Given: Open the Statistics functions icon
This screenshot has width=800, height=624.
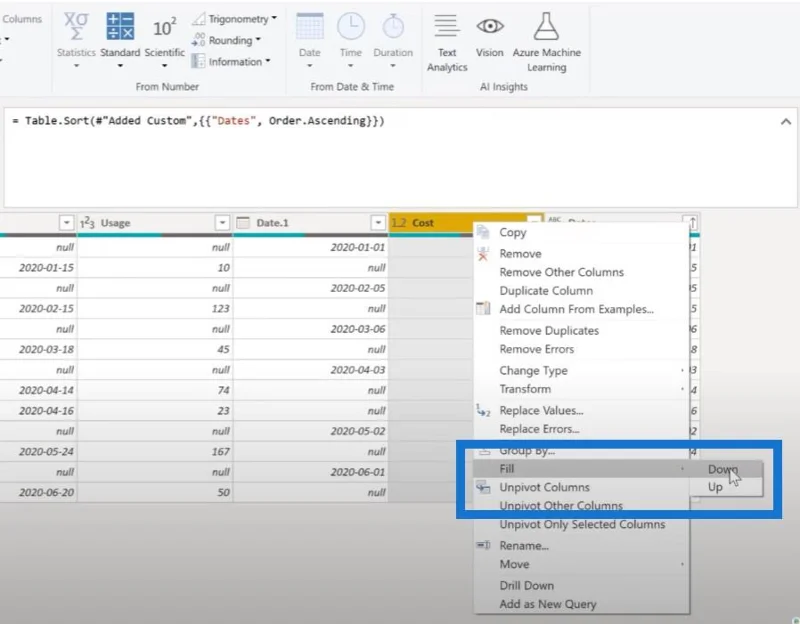Looking at the screenshot, I should (76, 27).
